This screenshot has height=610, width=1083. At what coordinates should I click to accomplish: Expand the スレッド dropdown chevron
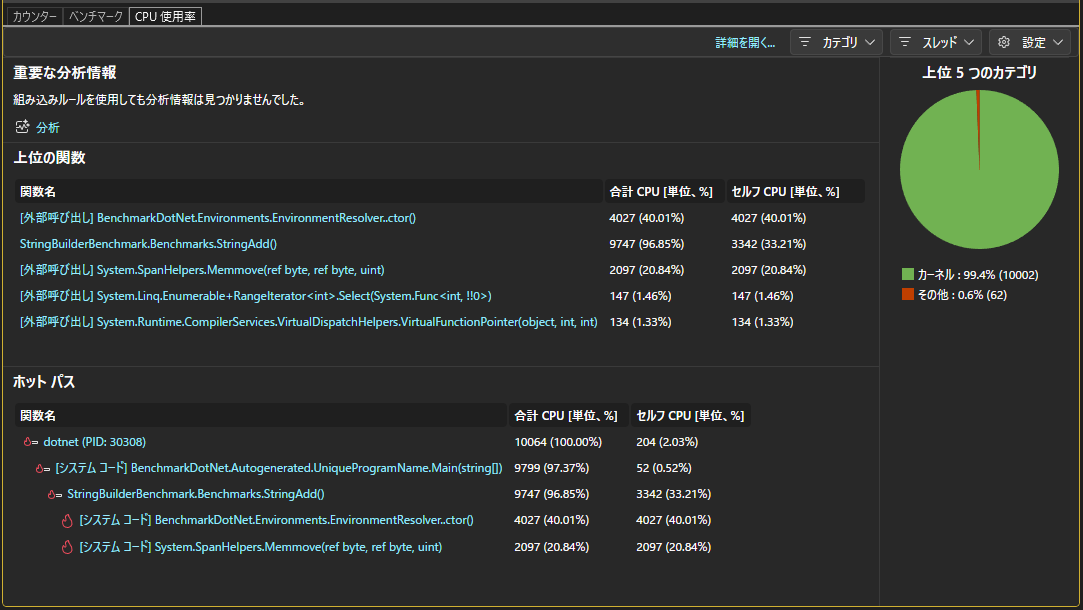pyautogui.click(x=969, y=42)
